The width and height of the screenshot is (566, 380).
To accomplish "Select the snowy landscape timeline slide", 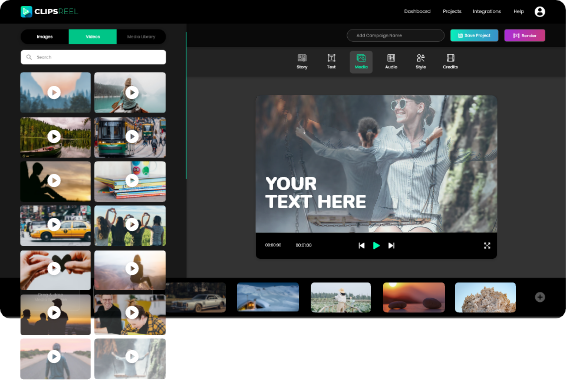I will pos(268,297).
